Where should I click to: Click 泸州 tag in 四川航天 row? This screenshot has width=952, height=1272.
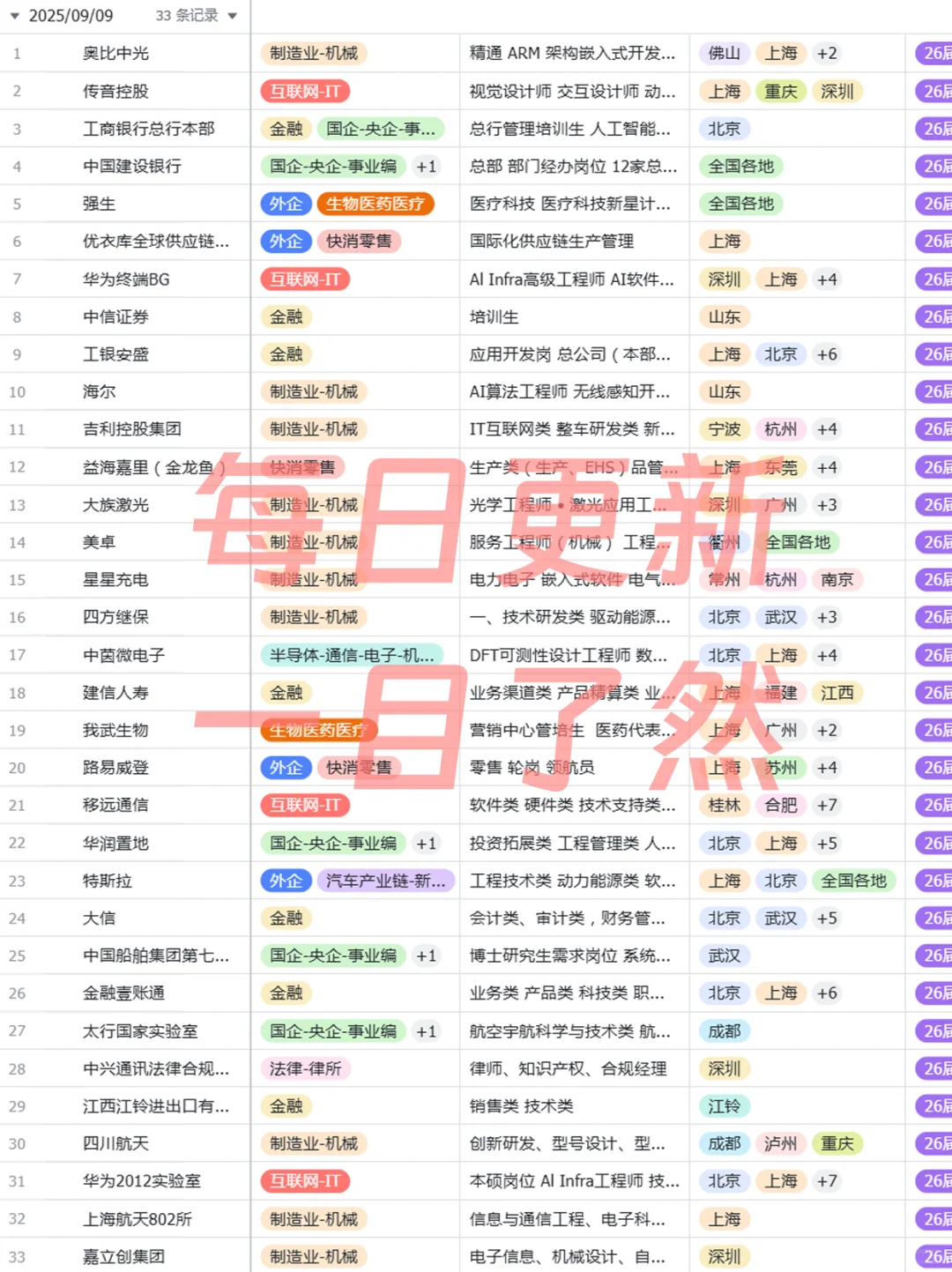pyautogui.click(x=781, y=1143)
